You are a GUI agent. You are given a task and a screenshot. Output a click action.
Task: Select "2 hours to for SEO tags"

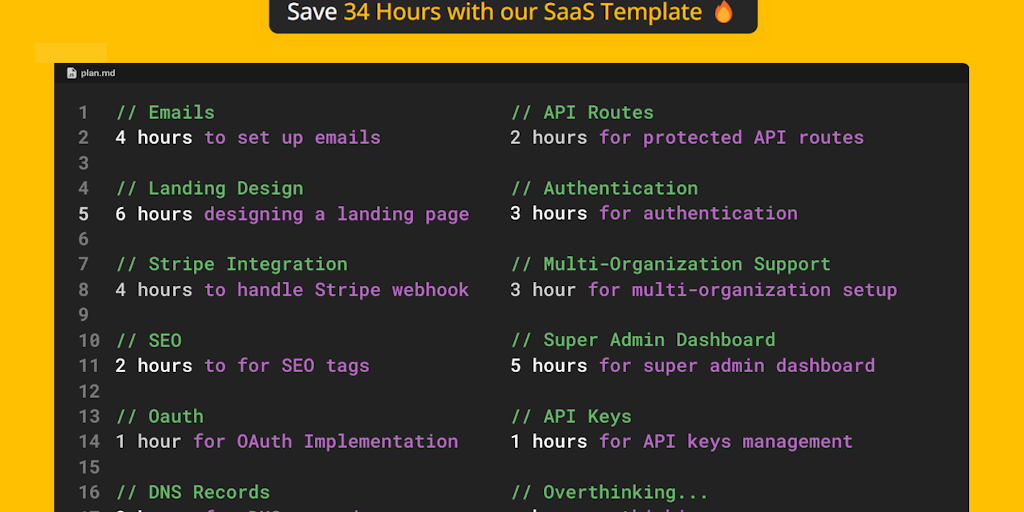242,366
